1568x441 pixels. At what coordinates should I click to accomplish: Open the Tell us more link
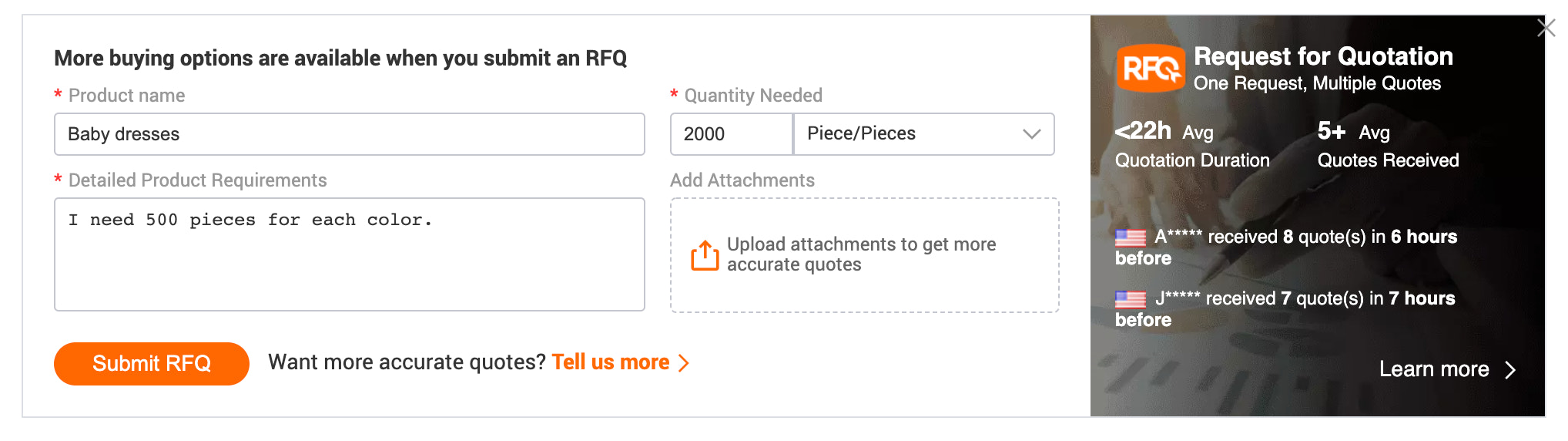click(611, 362)
